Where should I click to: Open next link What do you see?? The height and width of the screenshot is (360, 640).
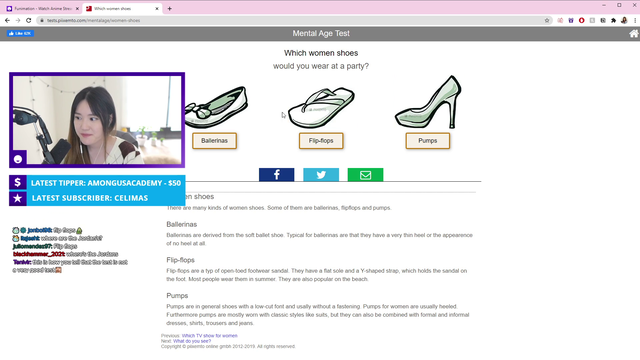tap(192, 341)
